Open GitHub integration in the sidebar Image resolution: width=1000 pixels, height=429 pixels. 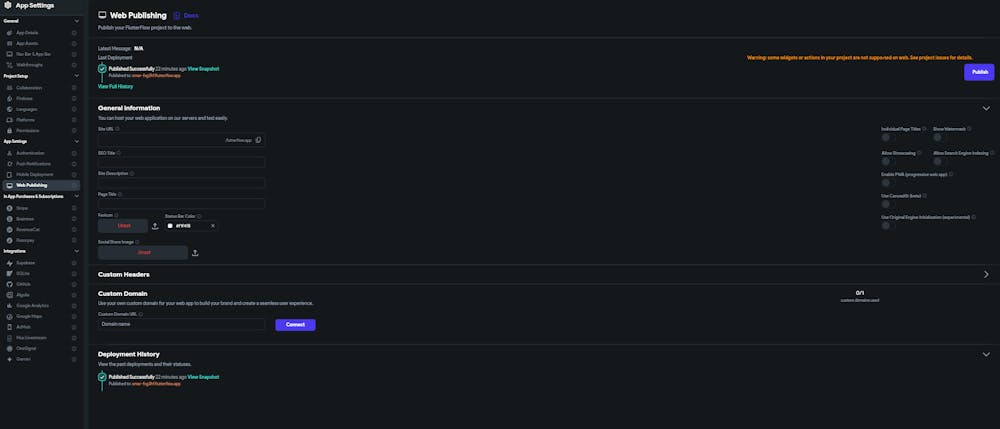(24, 284)
